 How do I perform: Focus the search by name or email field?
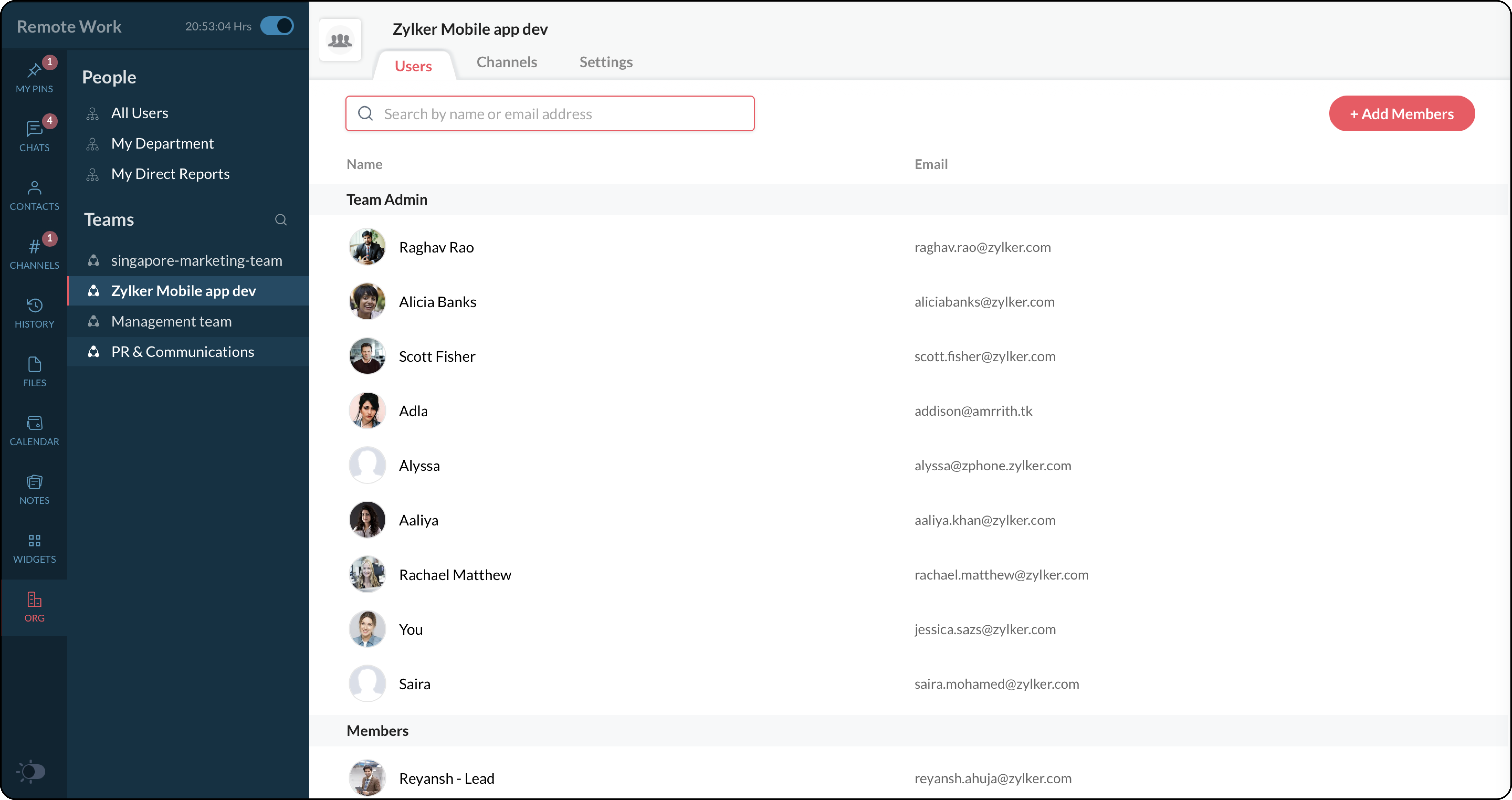pyautogui.click(x=550, y=113)
